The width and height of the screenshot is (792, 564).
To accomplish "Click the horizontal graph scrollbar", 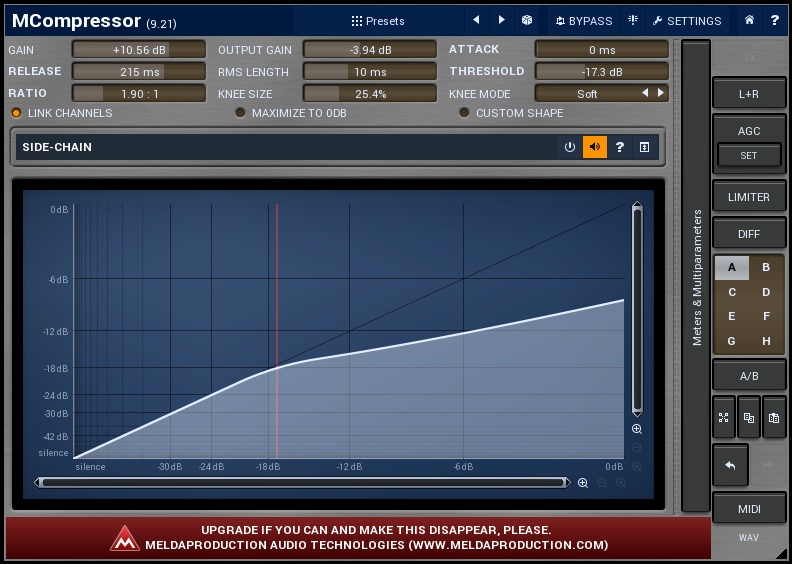I will [x=302, y=483].
